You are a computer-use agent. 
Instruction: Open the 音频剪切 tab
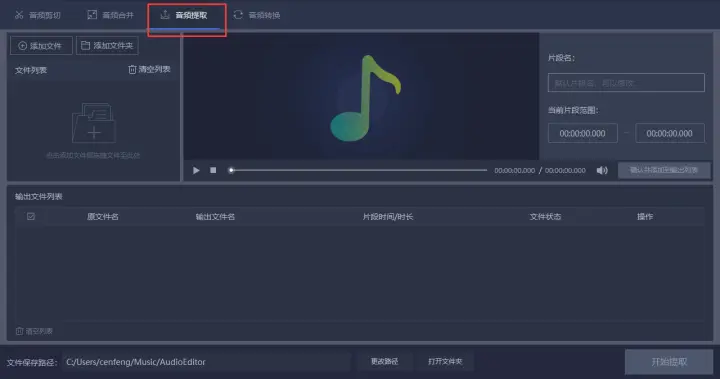point(38,15)
